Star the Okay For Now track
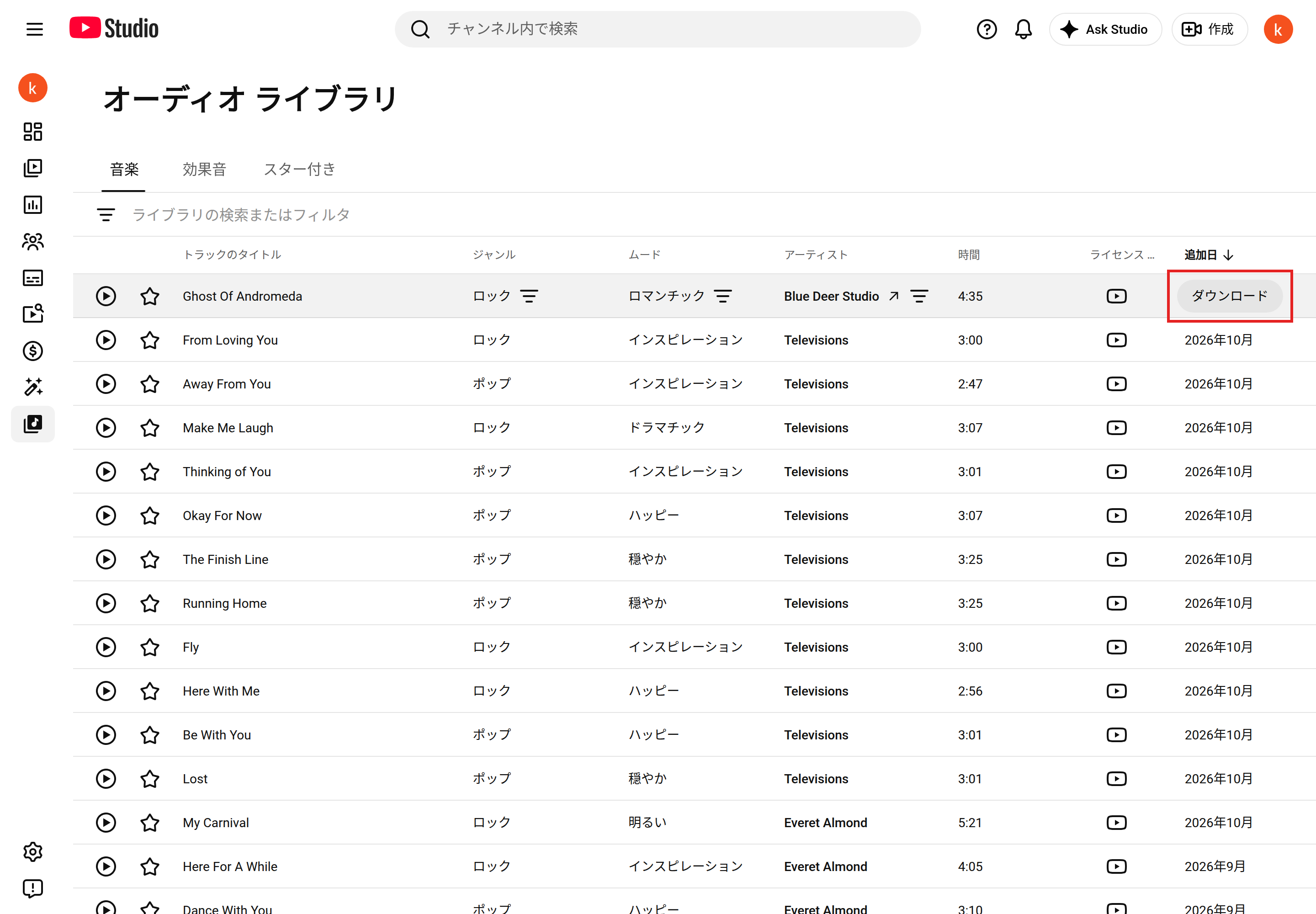This screenshot has height=914, width=1316. pyautogui.click(x=149, y=515)
